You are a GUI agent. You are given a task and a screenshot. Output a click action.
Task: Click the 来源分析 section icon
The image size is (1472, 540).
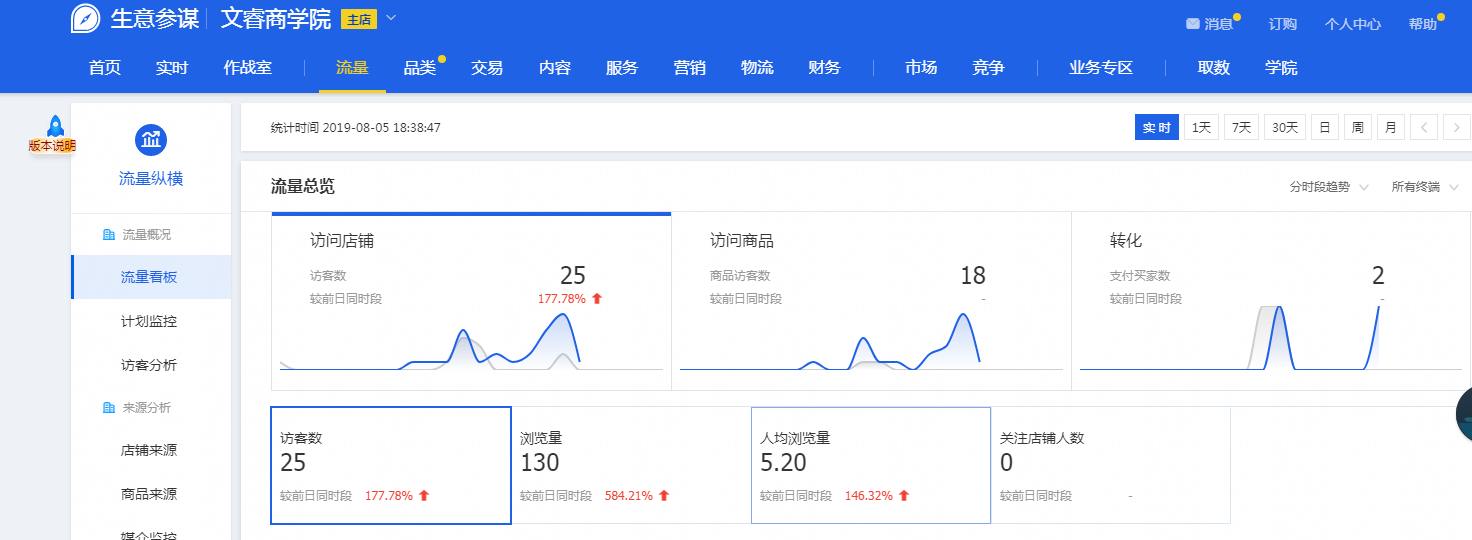coord(109,408)
